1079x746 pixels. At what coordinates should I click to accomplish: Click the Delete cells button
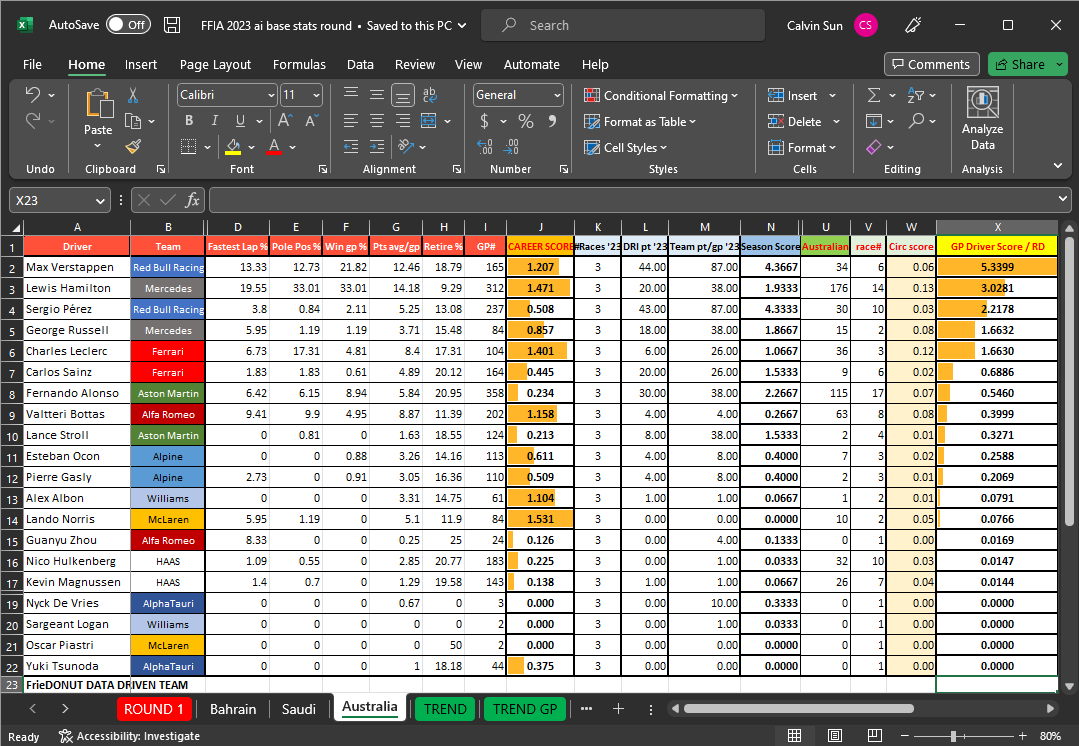click(795, 122)
